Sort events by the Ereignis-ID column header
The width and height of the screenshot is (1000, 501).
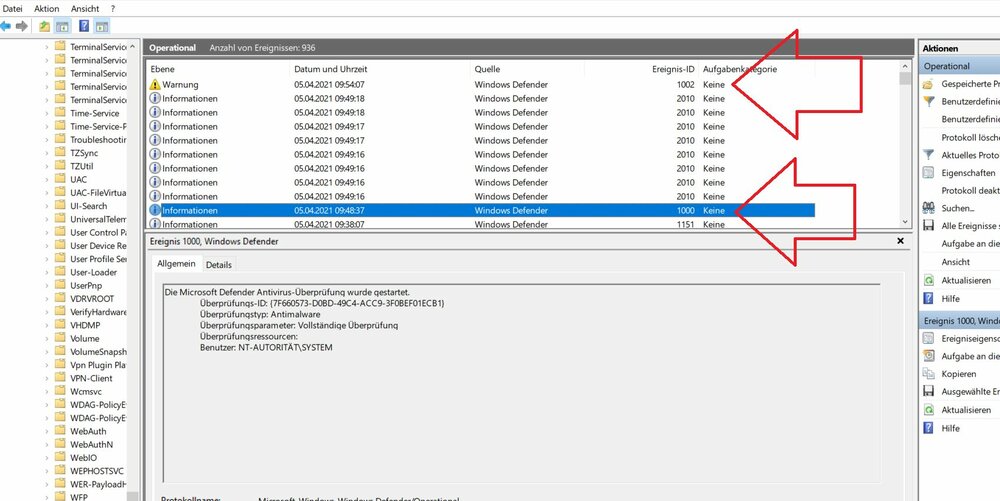point(672,69)
